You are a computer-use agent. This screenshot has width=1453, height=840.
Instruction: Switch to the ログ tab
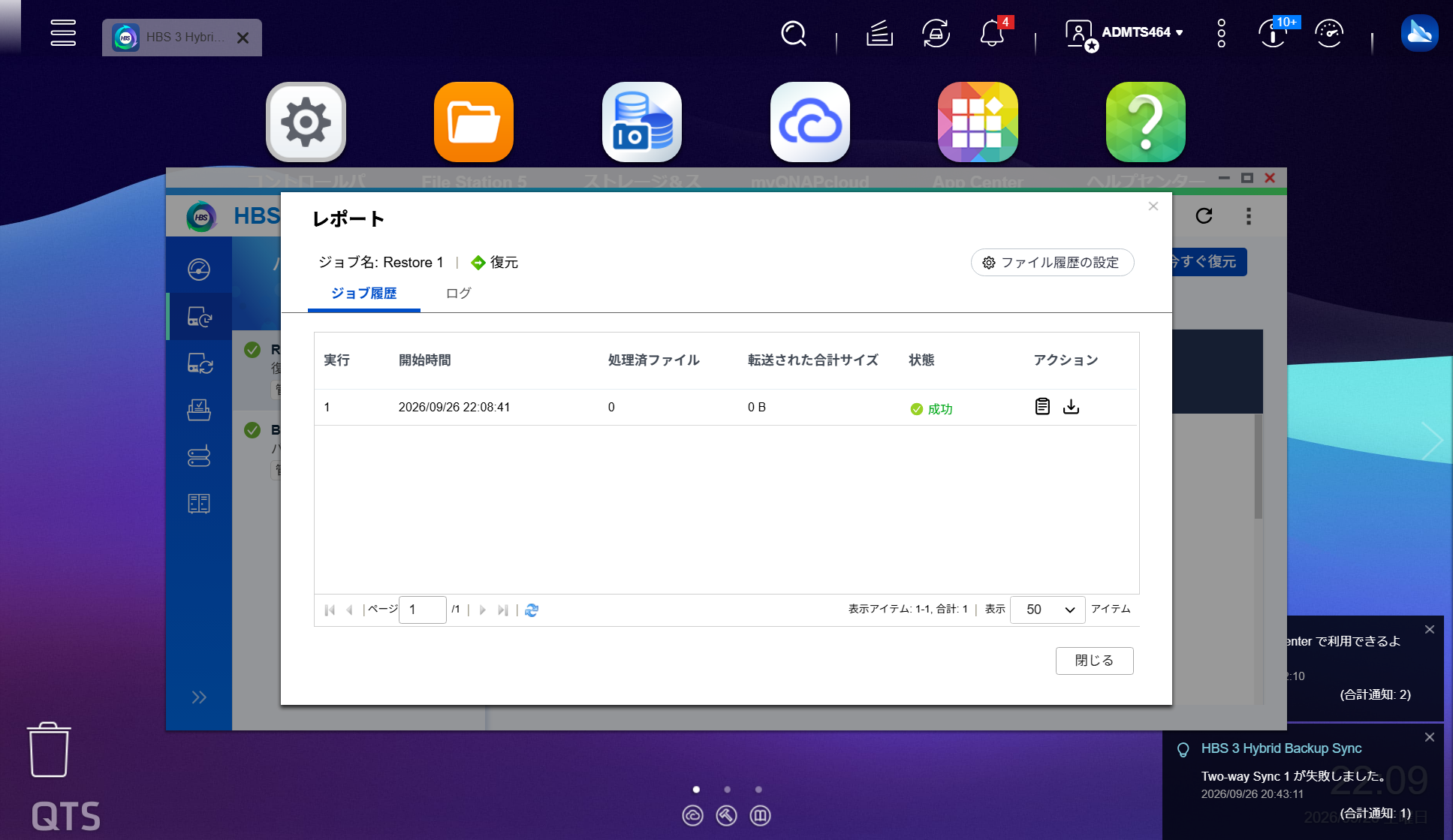click(458, 293)
